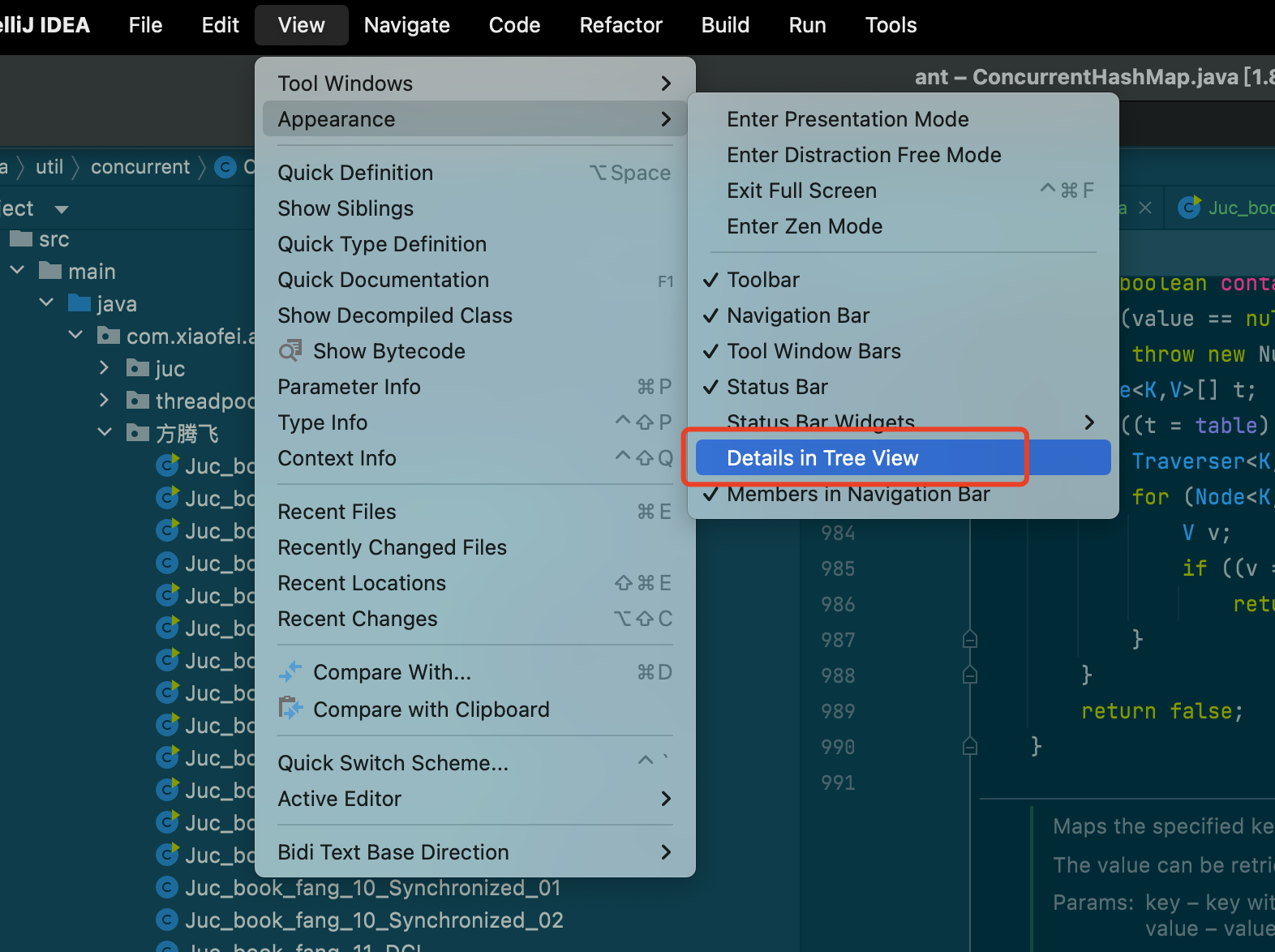Uncheck the Toolbar option
Image resolution: width=1275 pixels, height=952 pixels.
(762, 280)
